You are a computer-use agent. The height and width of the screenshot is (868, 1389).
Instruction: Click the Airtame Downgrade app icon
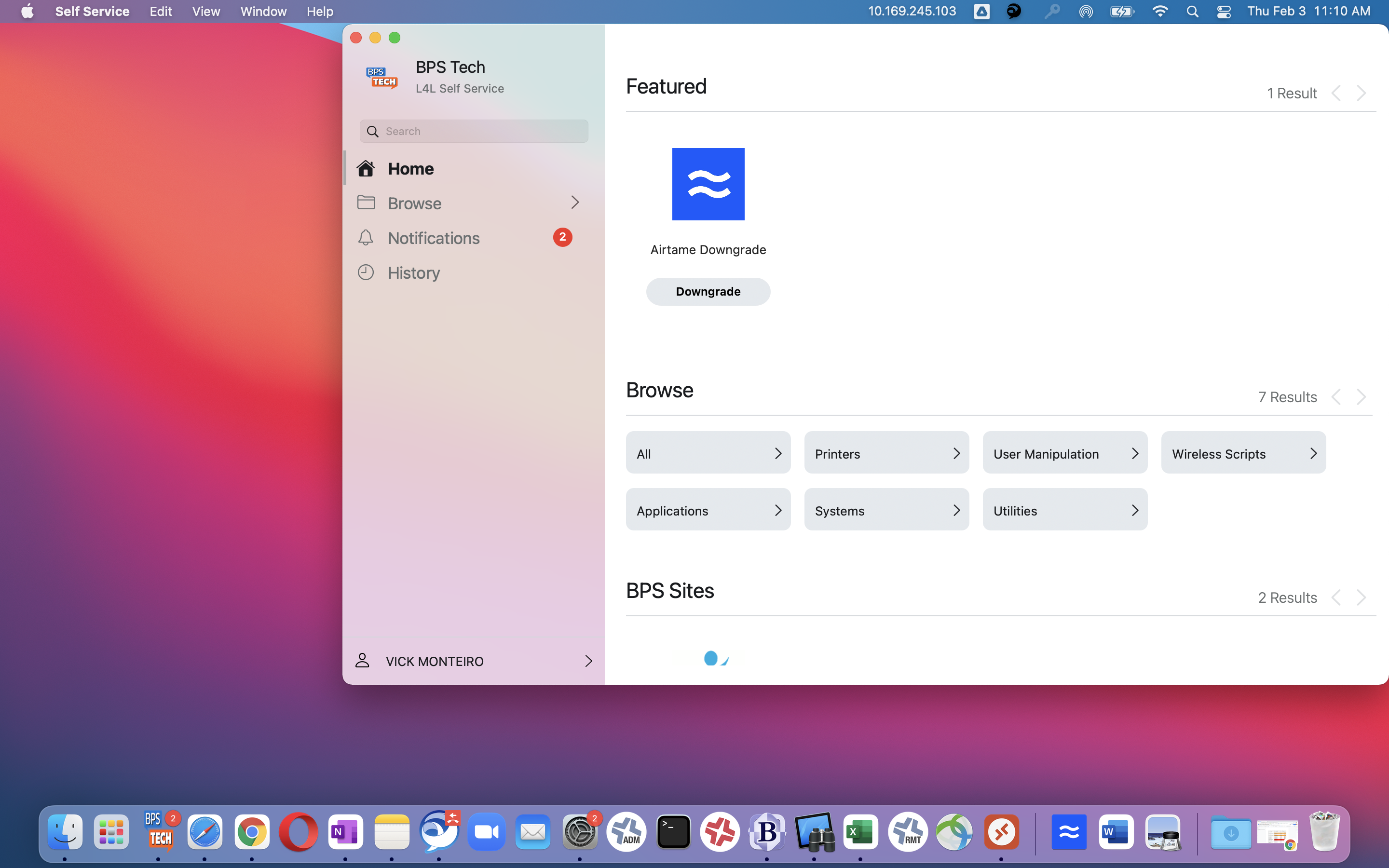(708, 184)
